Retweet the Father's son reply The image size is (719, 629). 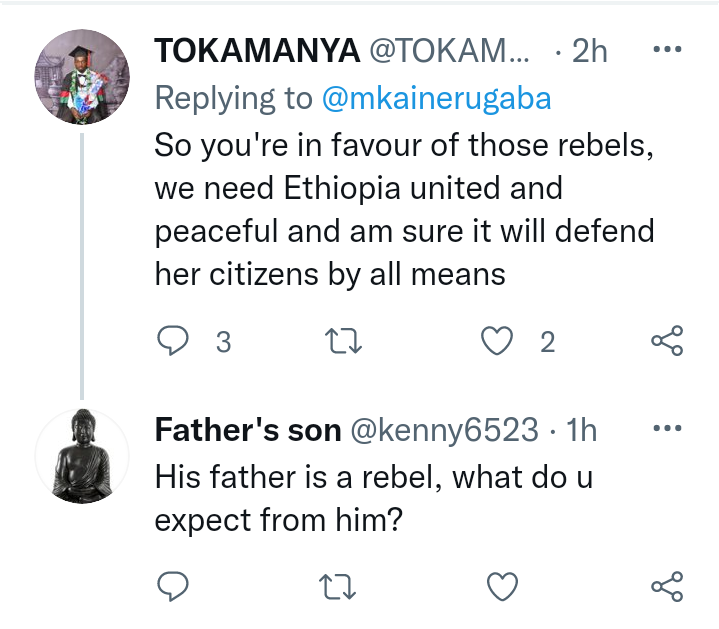pyautogui.click(x=337, y=587)
